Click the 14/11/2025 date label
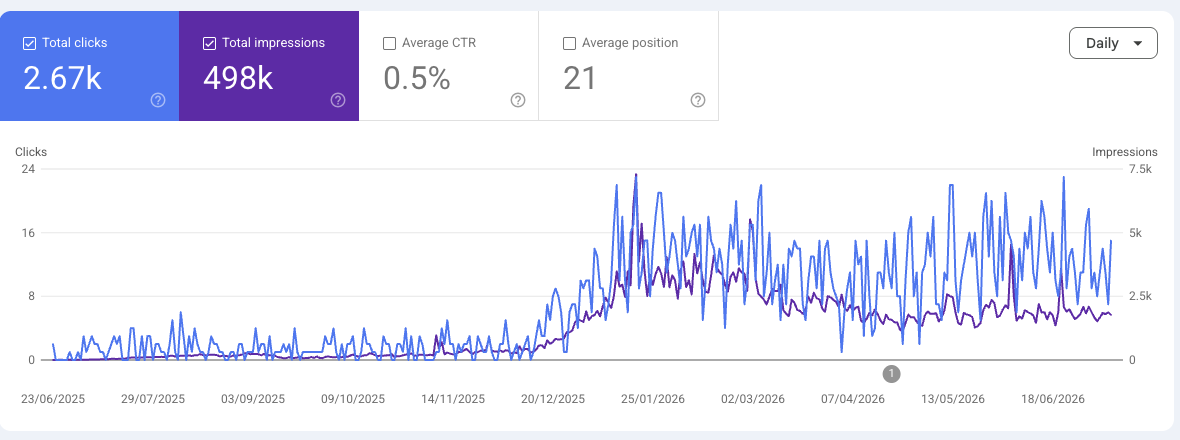Screen dimensions: 1180x440 [453, 399]
